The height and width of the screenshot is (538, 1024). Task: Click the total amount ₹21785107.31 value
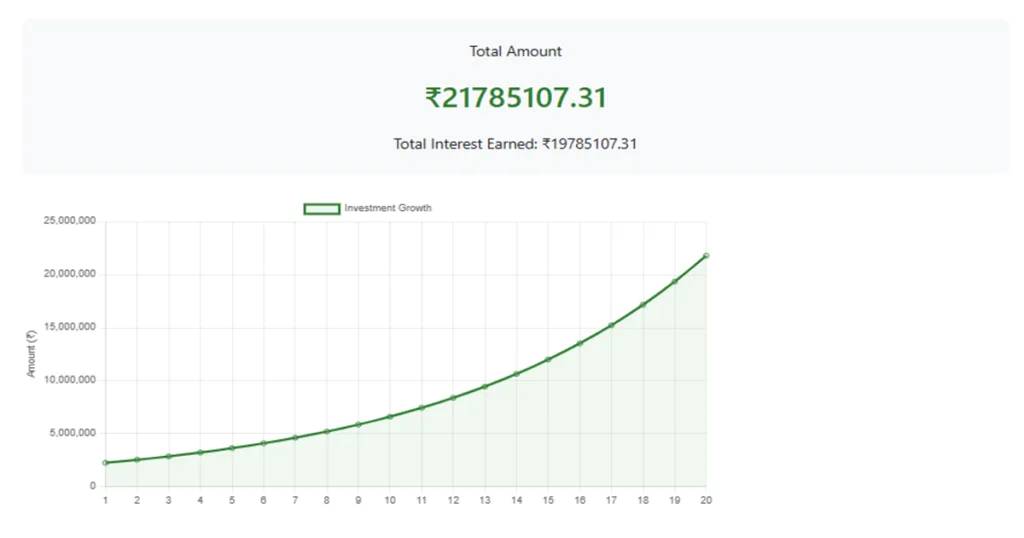516,98
